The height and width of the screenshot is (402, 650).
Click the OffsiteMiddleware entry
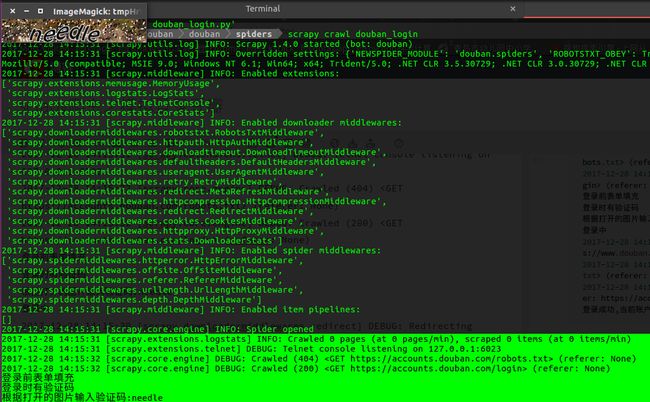coord(145,270)
